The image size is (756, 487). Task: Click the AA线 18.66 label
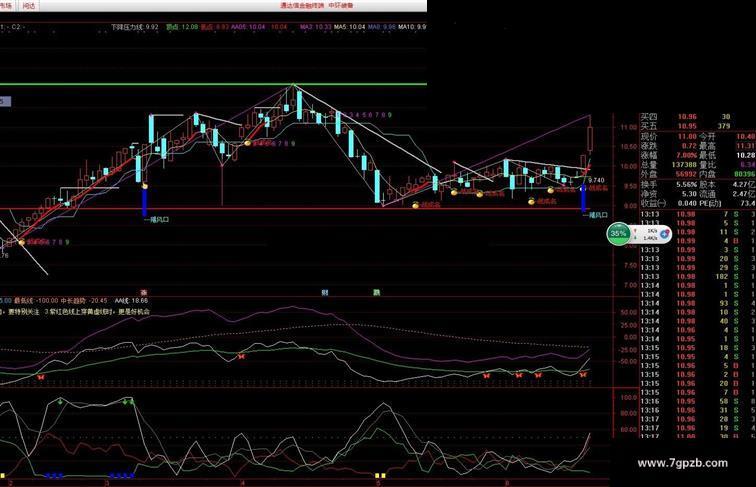click(131, 300)
